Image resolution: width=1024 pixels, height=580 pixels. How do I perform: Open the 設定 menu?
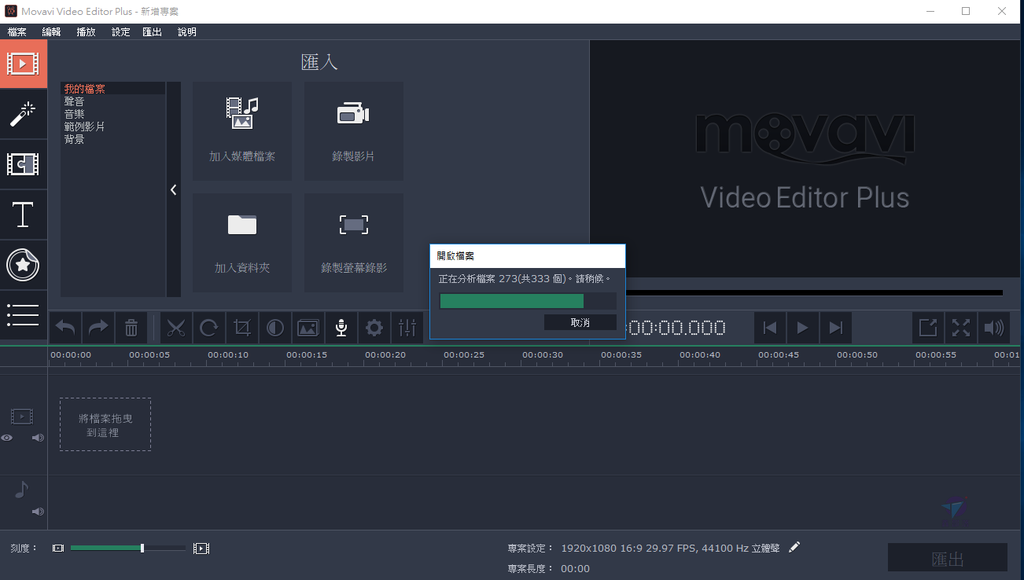[x=121, y=32]
